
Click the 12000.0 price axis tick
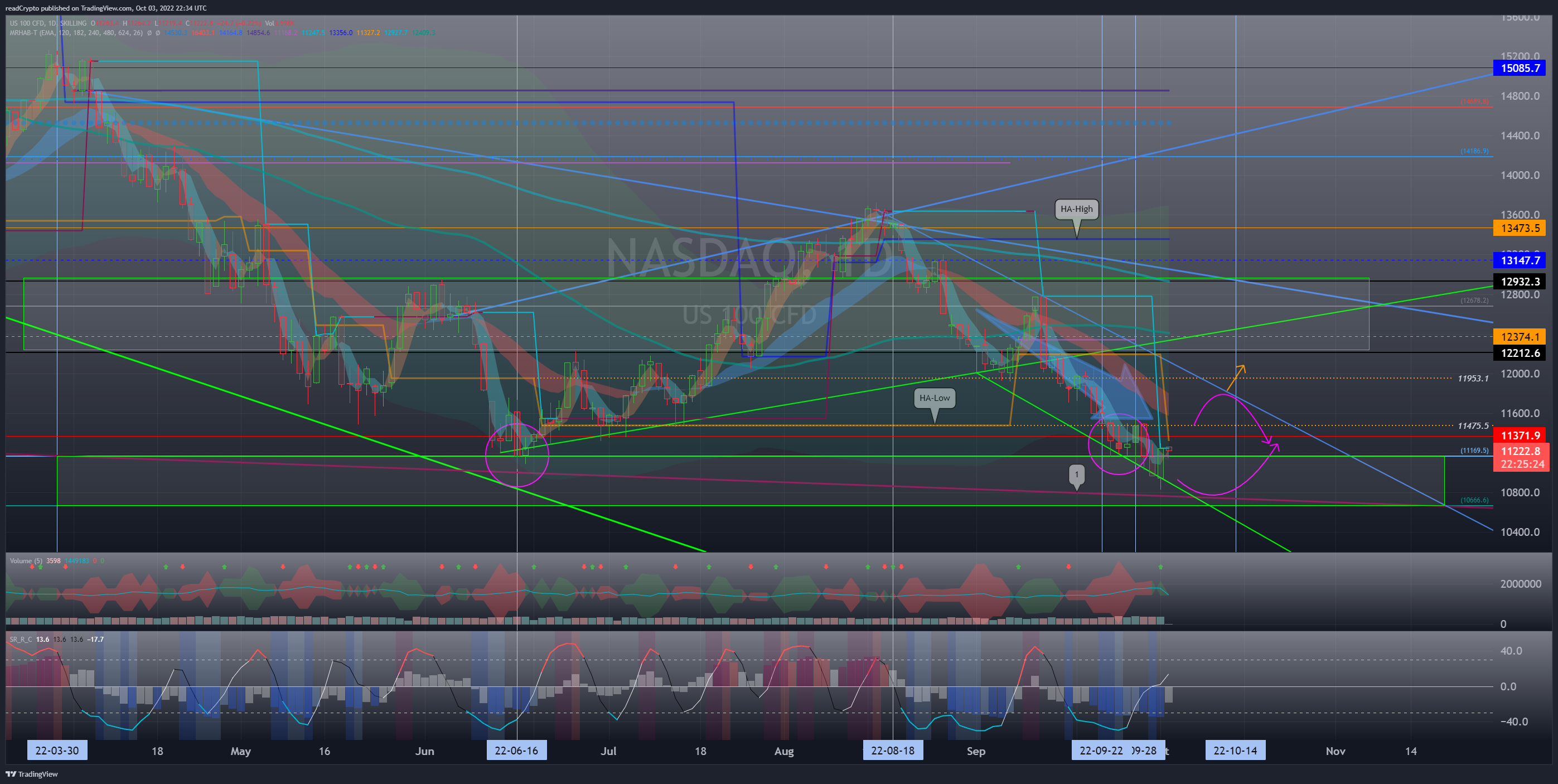[1520, 374]
